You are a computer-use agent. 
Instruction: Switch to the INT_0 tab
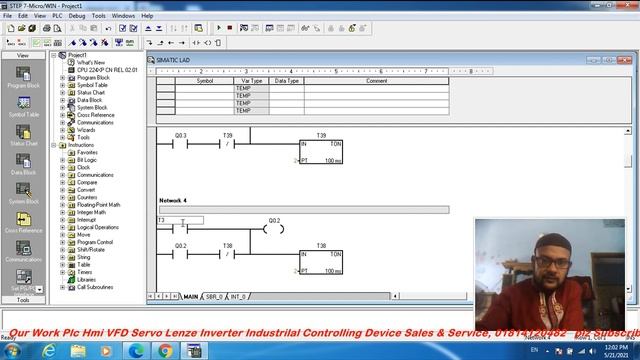[238, 296]
